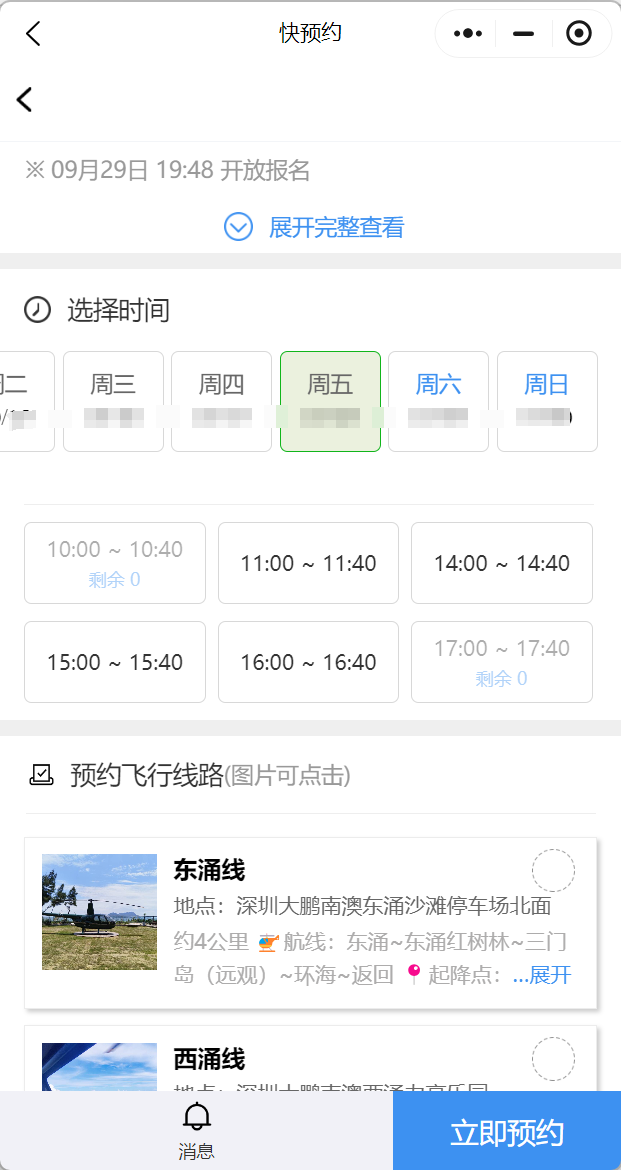
Task: Pick the 14:00 ~ 14:40 time slot
Action: coord(501,563)
